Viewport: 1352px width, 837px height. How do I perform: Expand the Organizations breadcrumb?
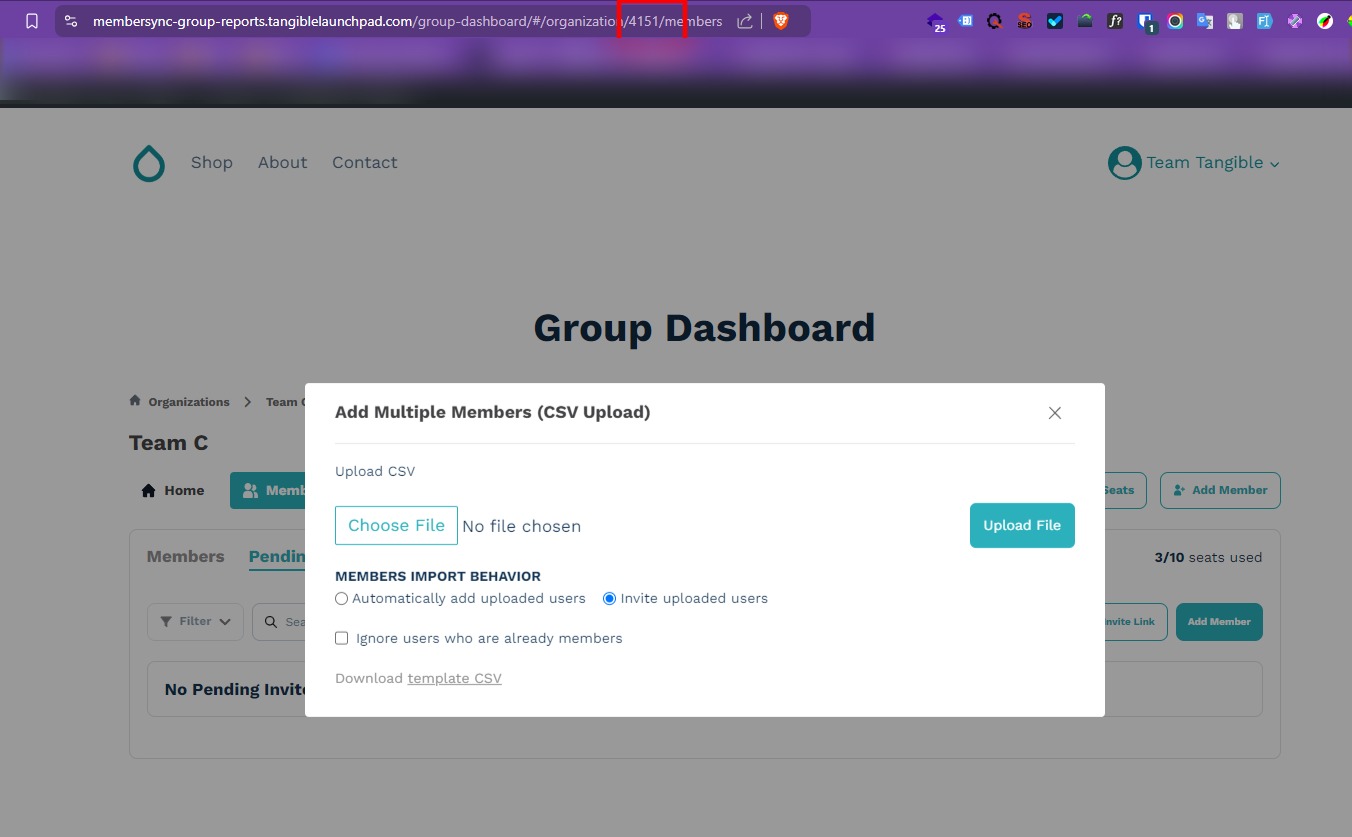[x=188, y=401]
